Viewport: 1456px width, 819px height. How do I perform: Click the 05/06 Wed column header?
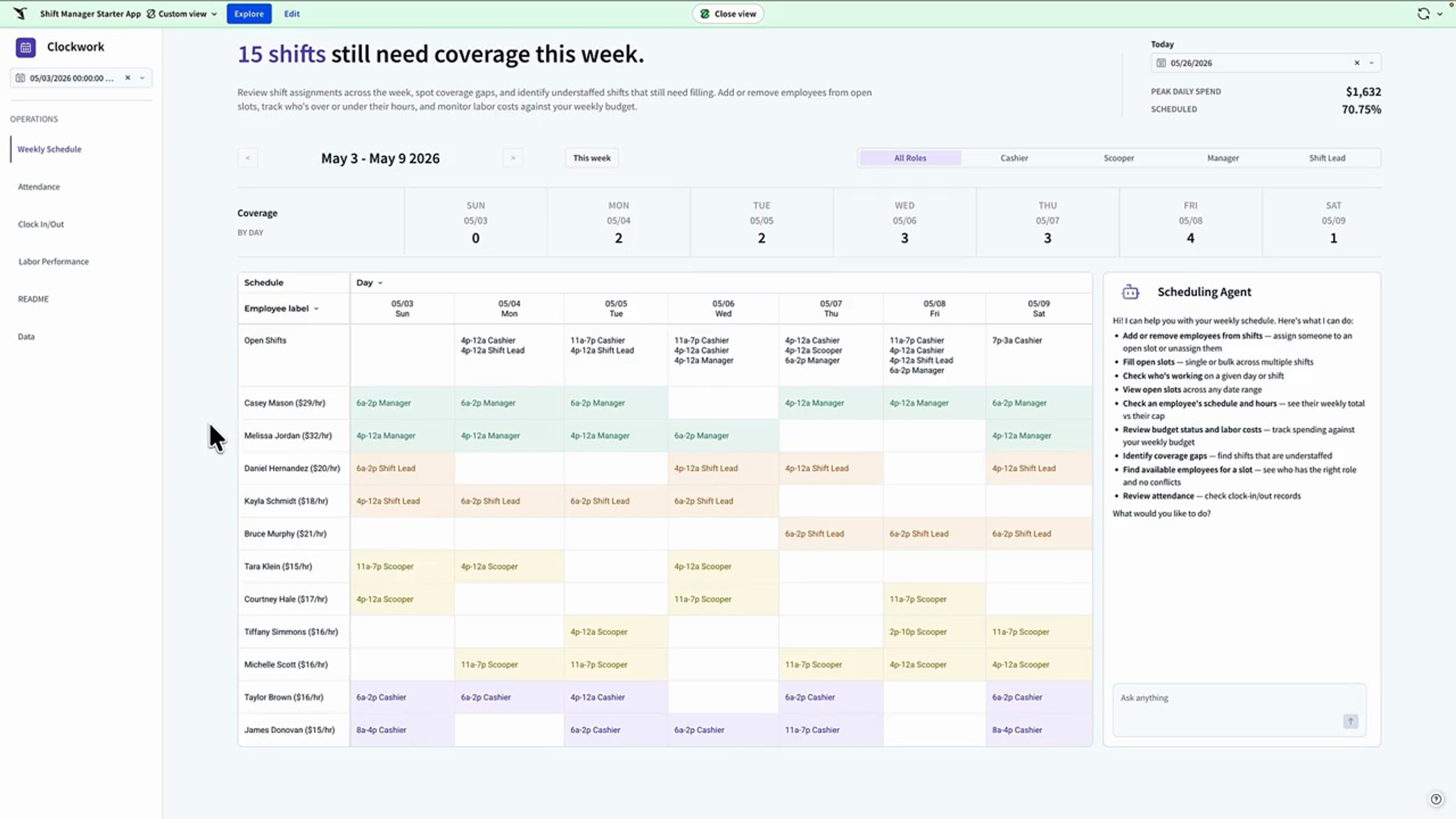point(723,309)
